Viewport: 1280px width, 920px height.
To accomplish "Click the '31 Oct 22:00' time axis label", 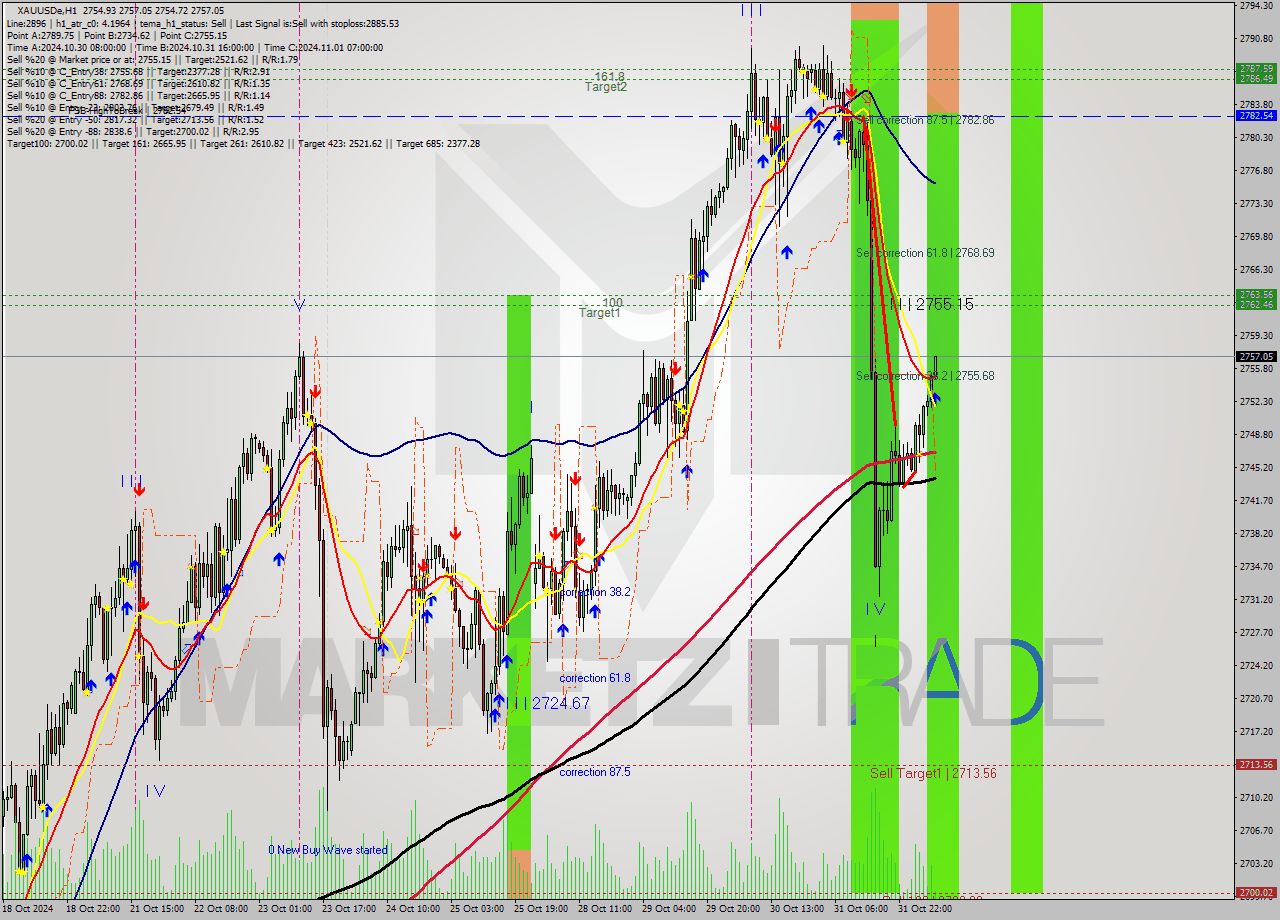I will [x=925, y=909].
